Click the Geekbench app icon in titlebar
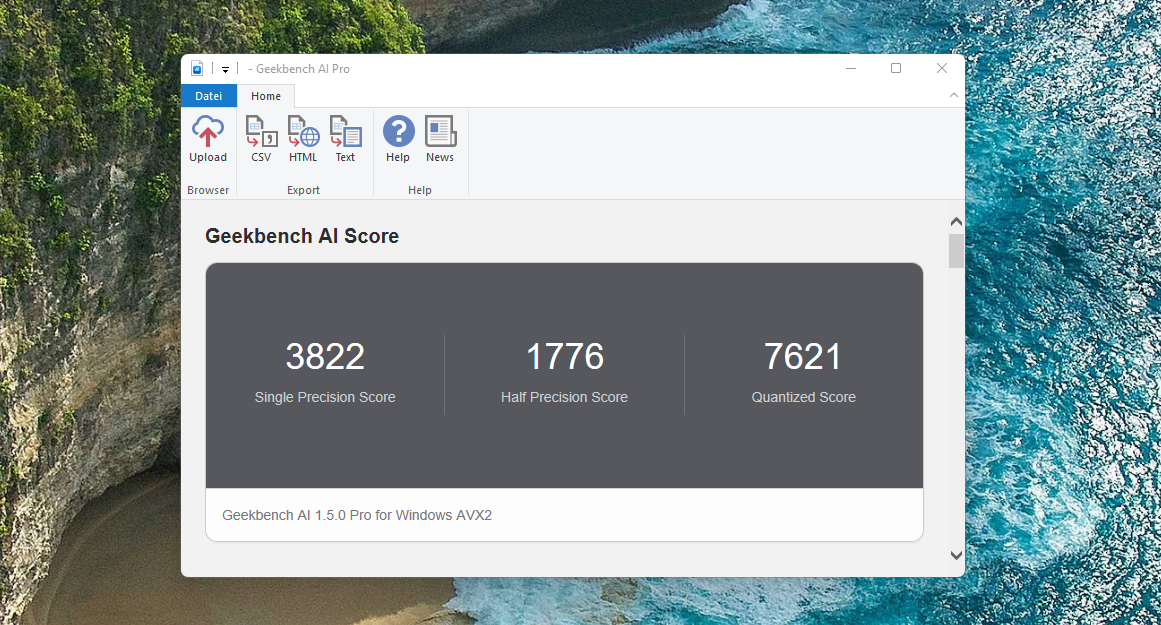Image resolution: width=1161 pixels, height=625 pixels. [196, 68]
